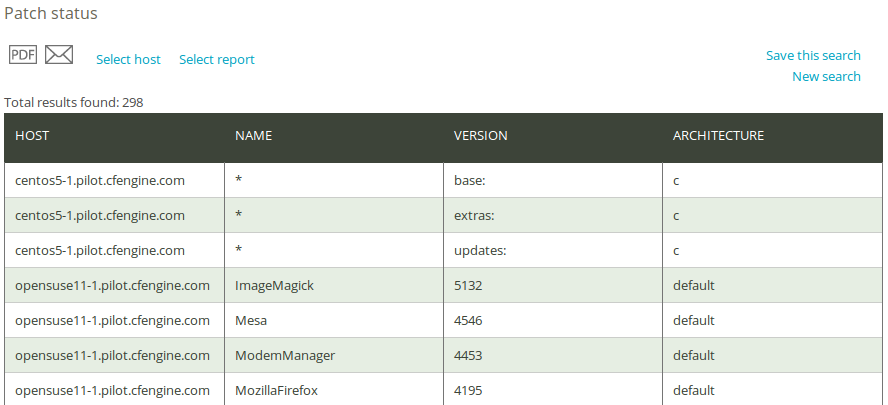
Task: Open the Select host link
Action: (128, 59)
